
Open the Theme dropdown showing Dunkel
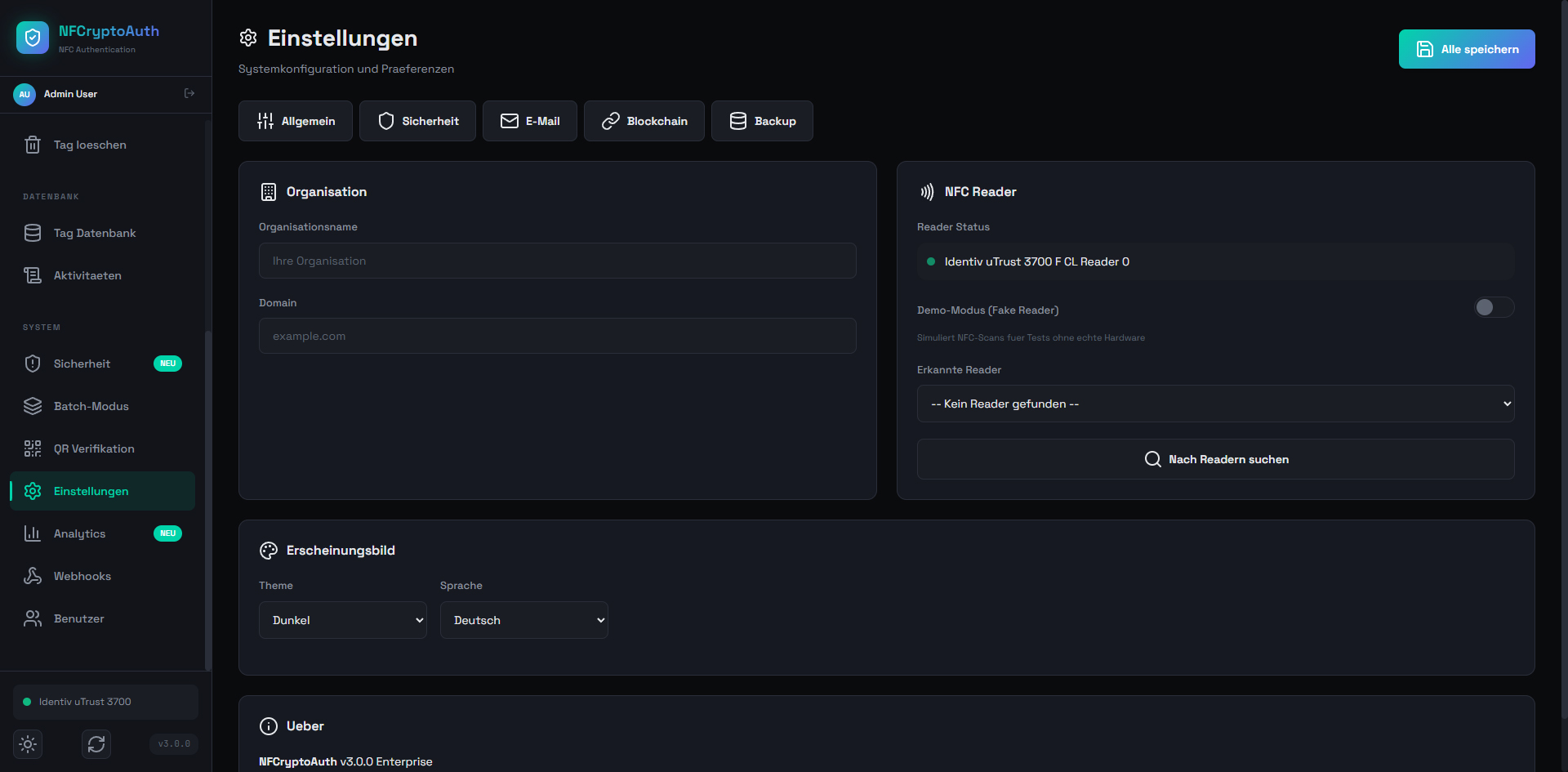coord(342,620)
